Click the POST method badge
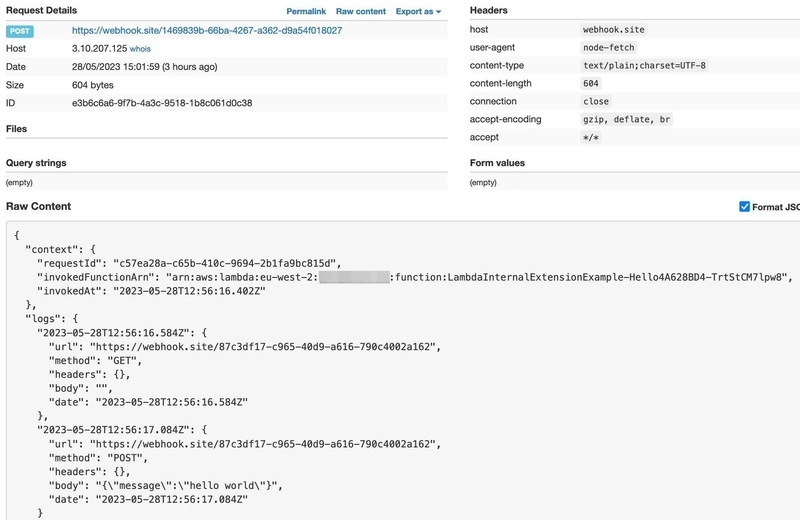Screen dimensions: 800x520 pyautogui.click(x=20, y=31)
